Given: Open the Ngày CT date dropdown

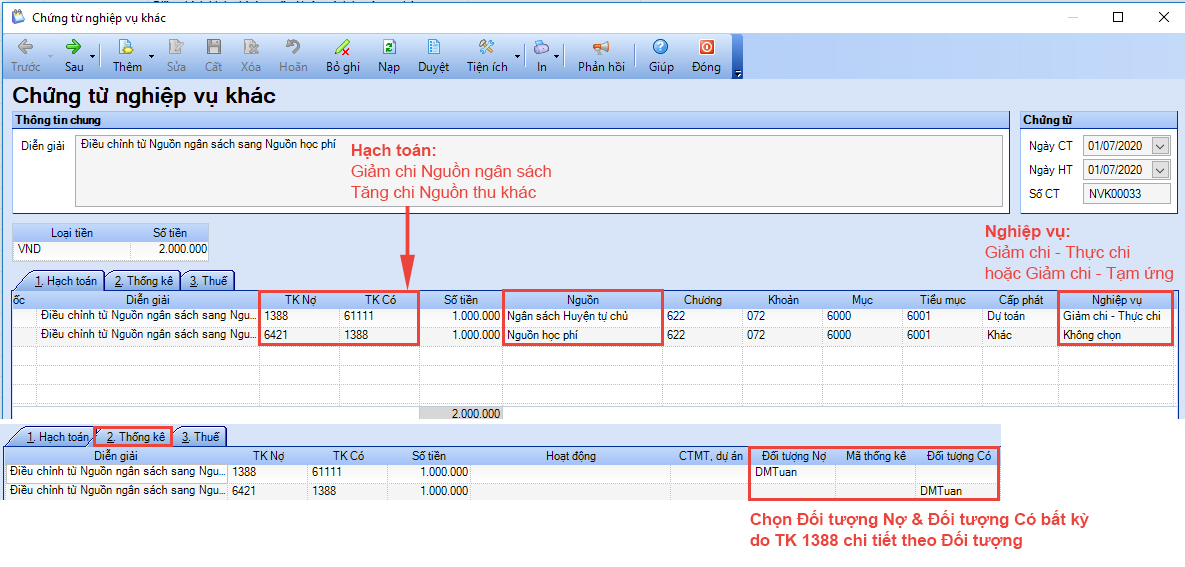Looking at the screenshot, I should [1162, 145].
